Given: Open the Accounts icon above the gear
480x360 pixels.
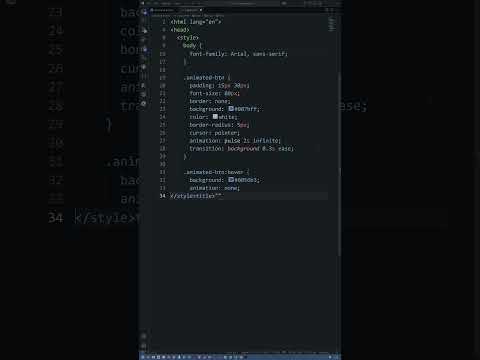Looking at the screenshot, I should pos(144,336).
